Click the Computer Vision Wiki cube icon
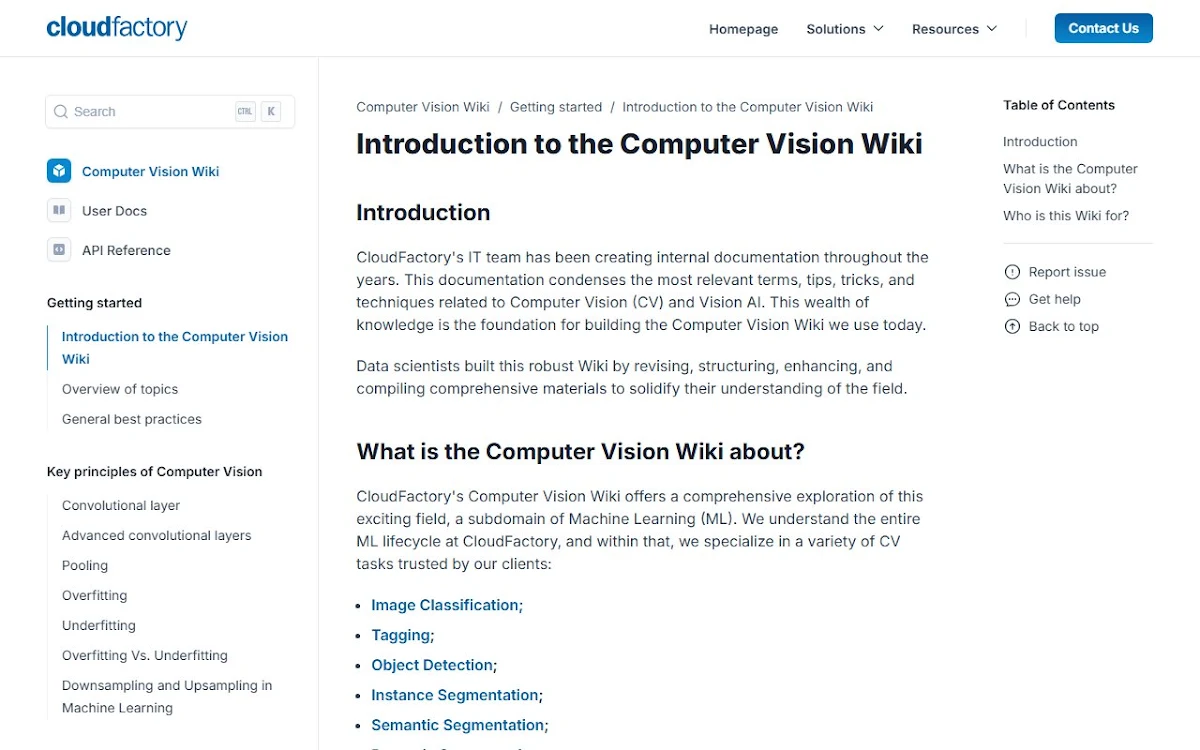Screen dimensions: 1200x750 click(59, 171)
